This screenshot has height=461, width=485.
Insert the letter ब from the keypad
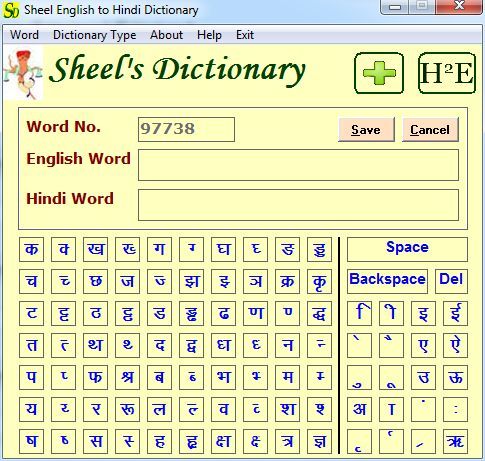pyautogui.click(x=159, y=377)
